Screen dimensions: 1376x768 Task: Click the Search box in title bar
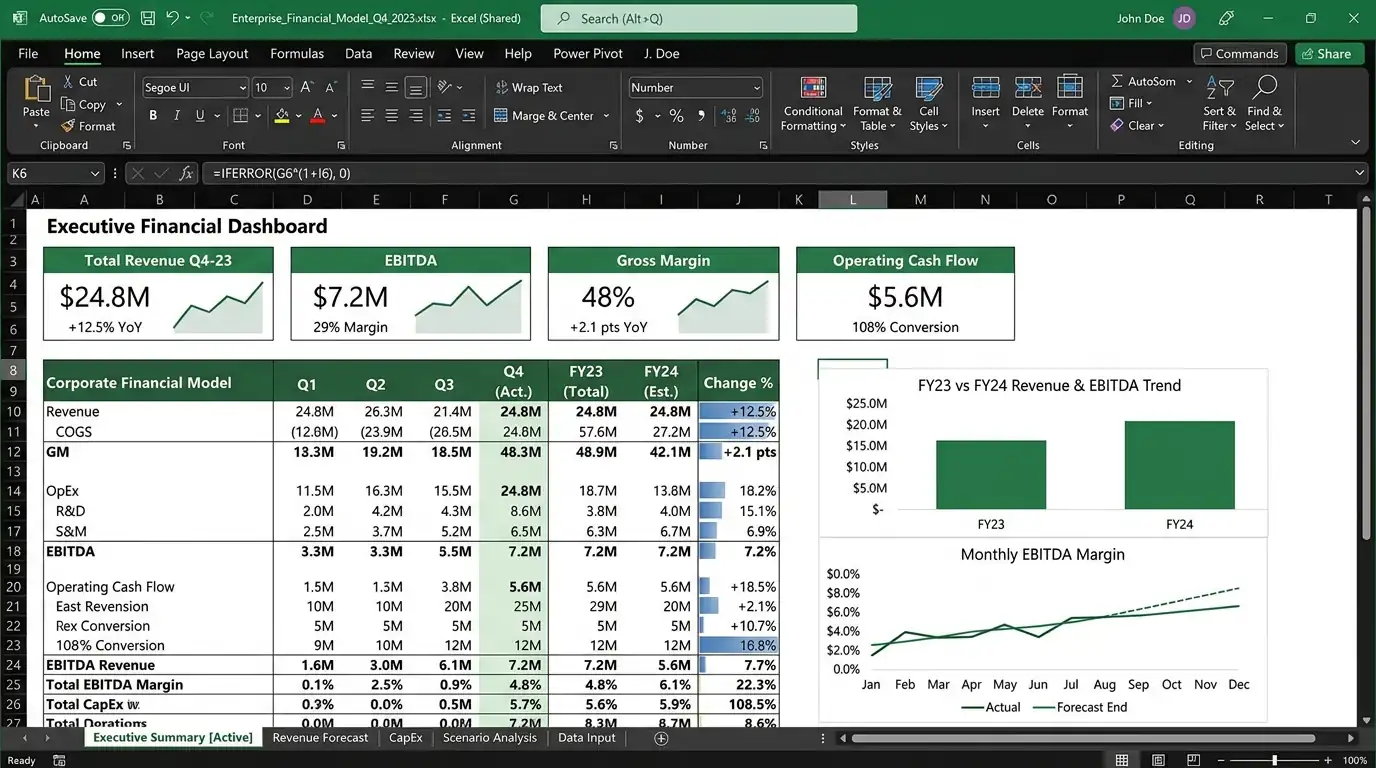pos(699,18)
